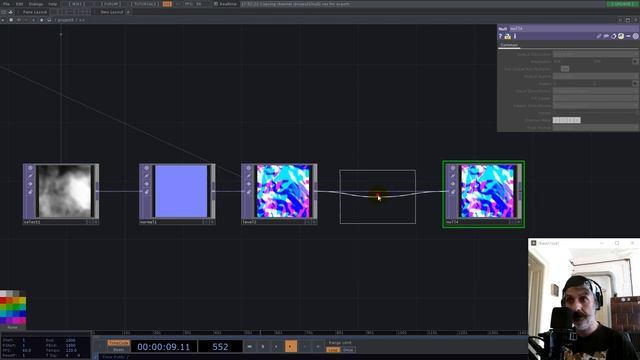Click the reset to start transport button
Image resolution: width=640 pixels, height=360 pixels.
[249, 347]
